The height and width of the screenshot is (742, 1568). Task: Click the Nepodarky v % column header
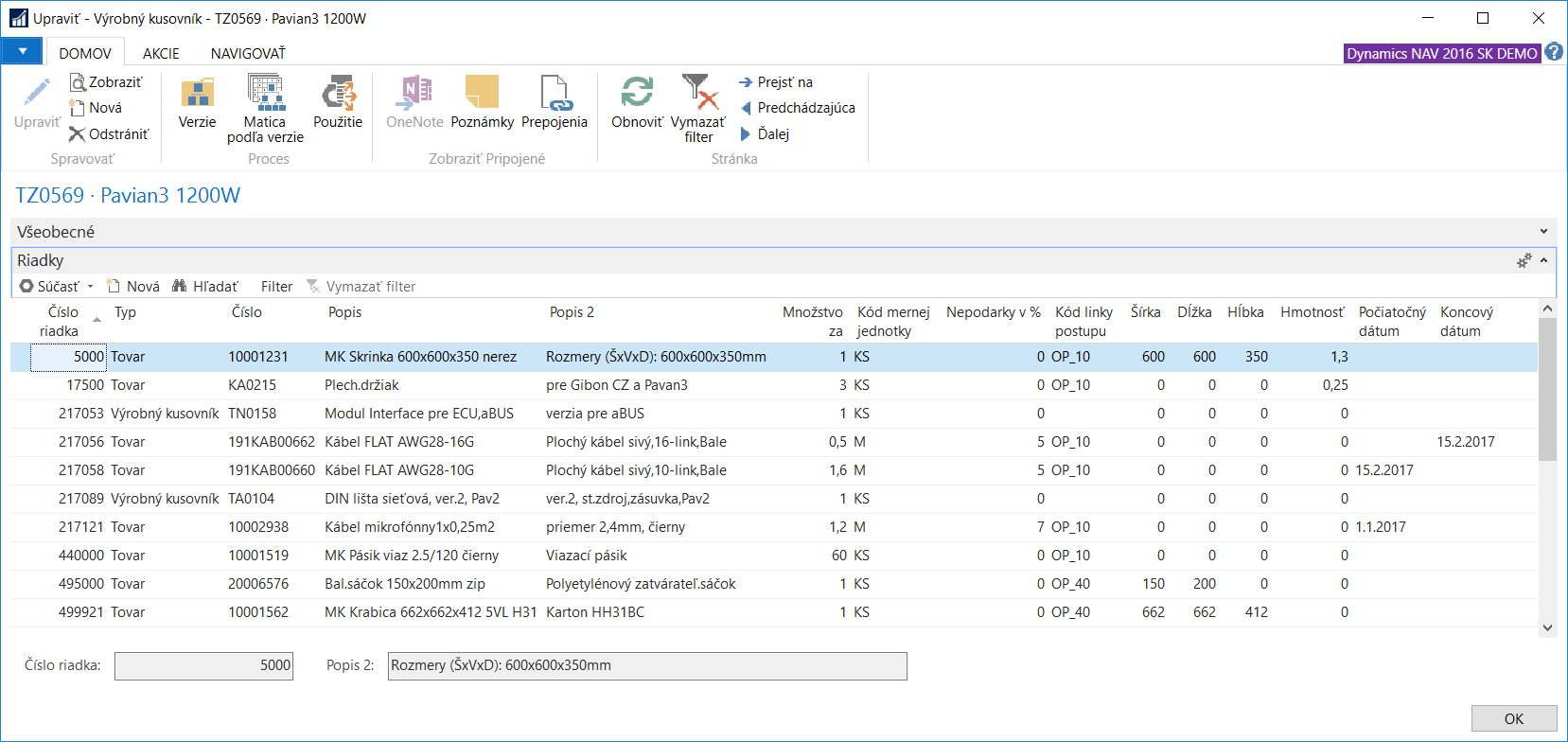(994, 312)
